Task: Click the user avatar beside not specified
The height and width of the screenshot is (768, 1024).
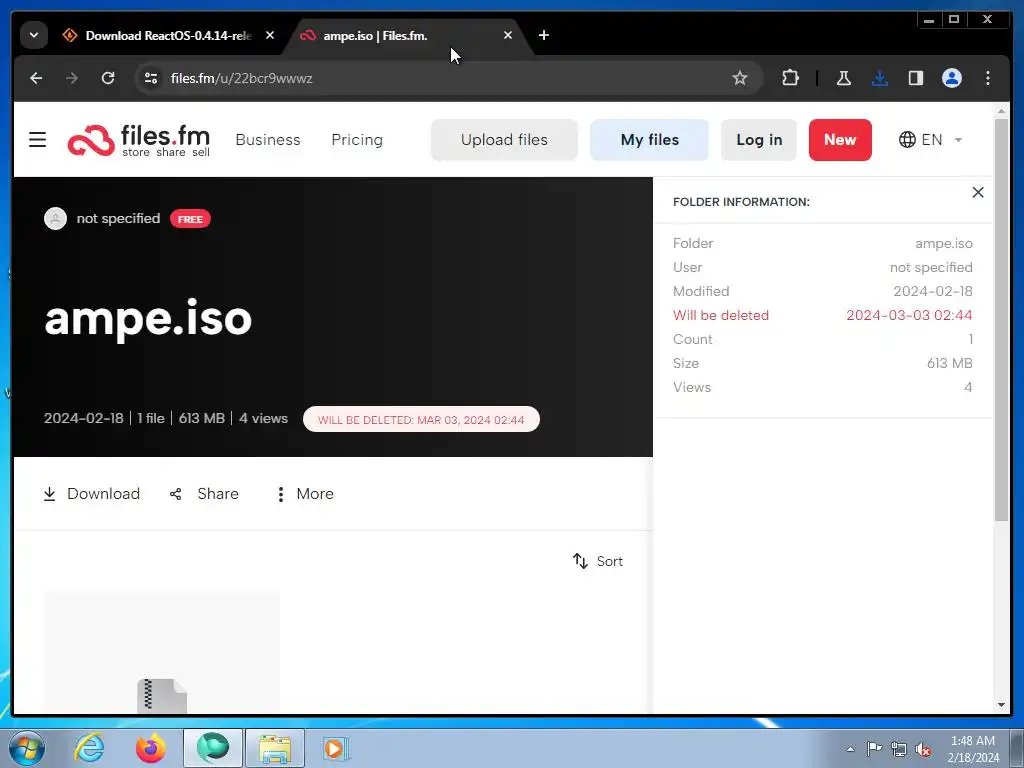Action: 56,218
